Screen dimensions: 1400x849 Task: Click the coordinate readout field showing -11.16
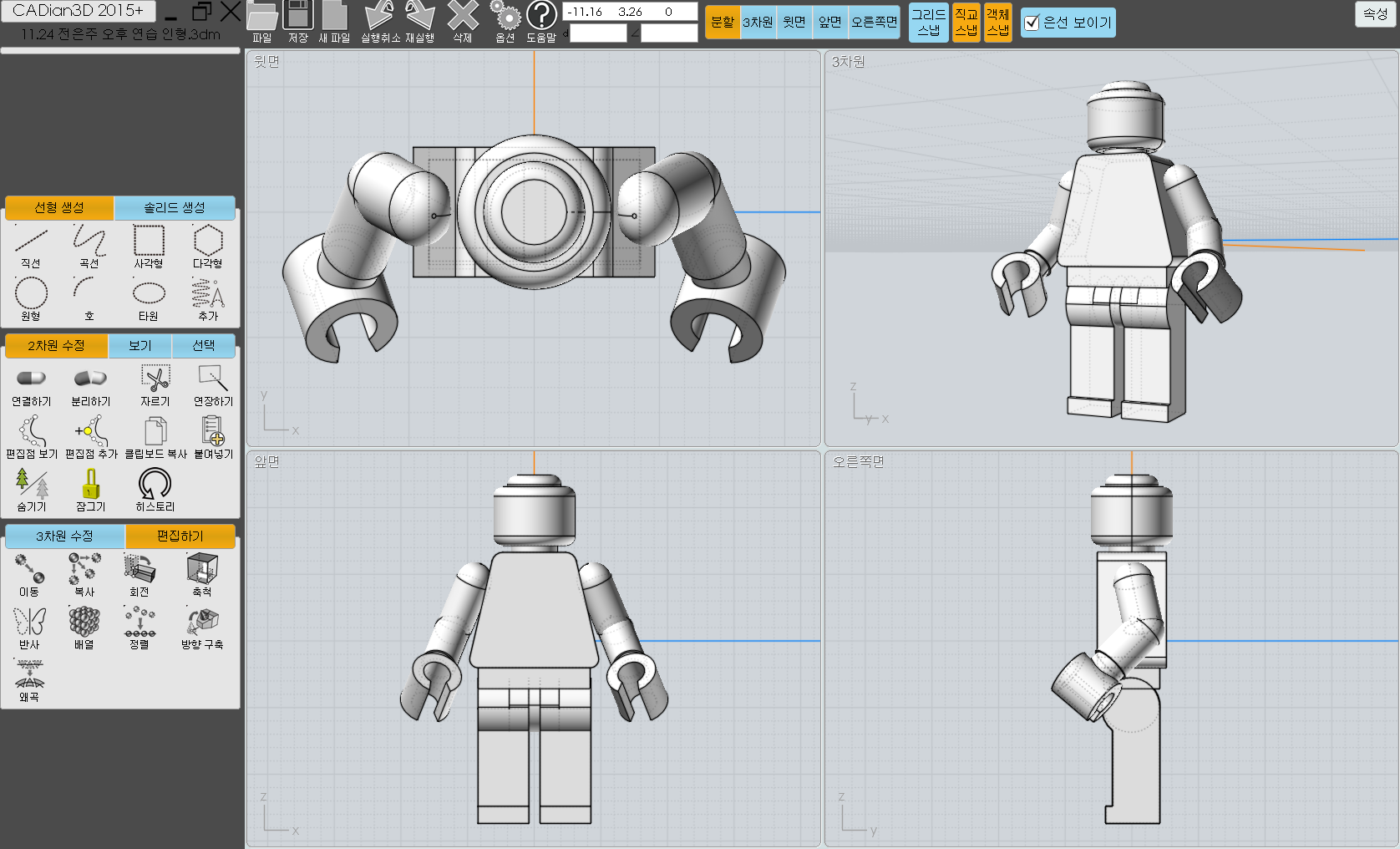tap(630, 12)
